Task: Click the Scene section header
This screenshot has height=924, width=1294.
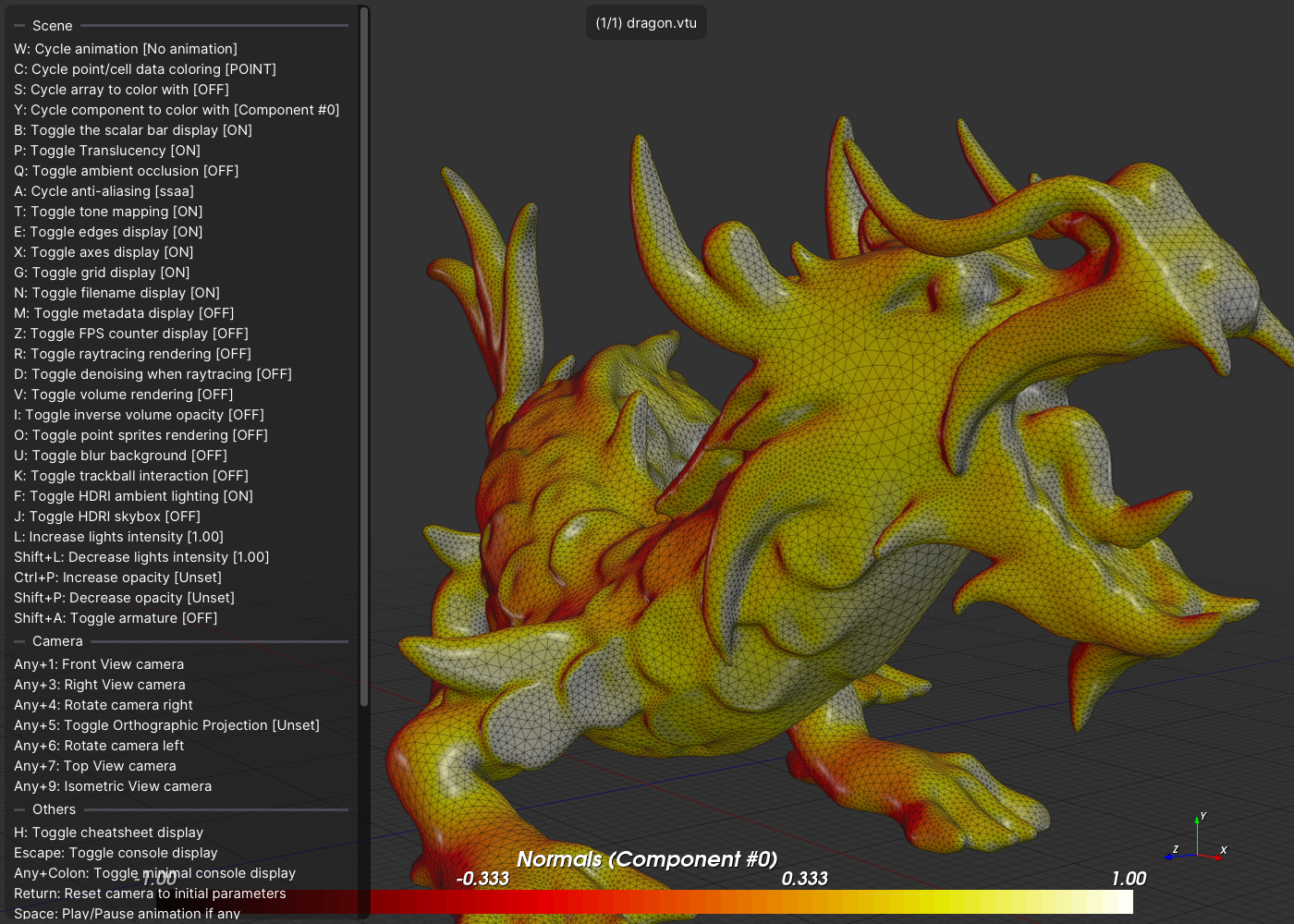Action: [53, 26]
